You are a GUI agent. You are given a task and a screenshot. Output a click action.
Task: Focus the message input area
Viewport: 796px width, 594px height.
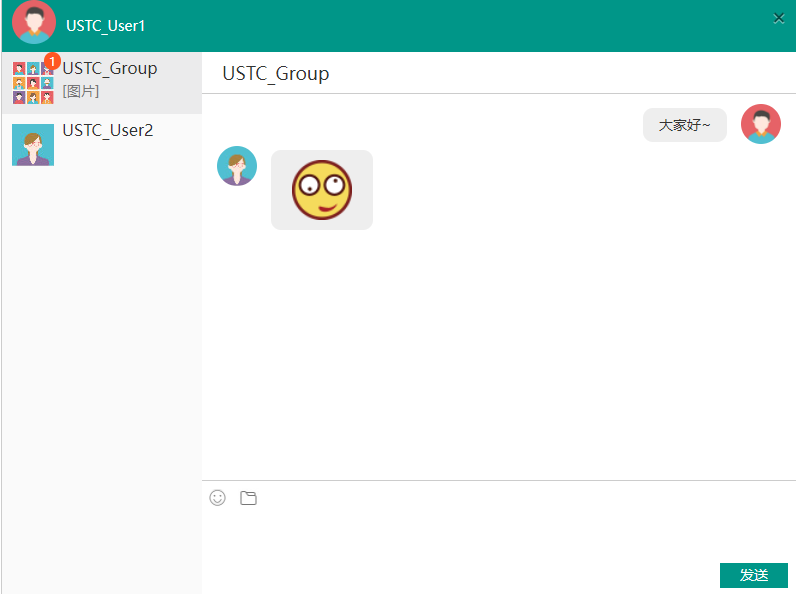499,536
